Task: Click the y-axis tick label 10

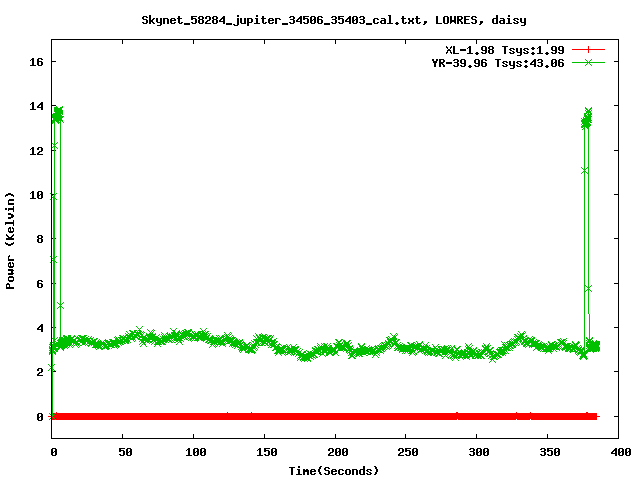Action: [36, 195]
